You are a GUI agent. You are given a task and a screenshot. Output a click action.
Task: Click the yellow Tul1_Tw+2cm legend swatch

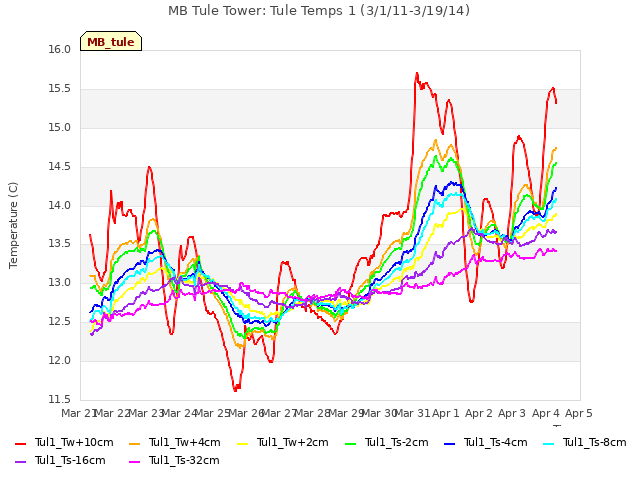point(242,443)
